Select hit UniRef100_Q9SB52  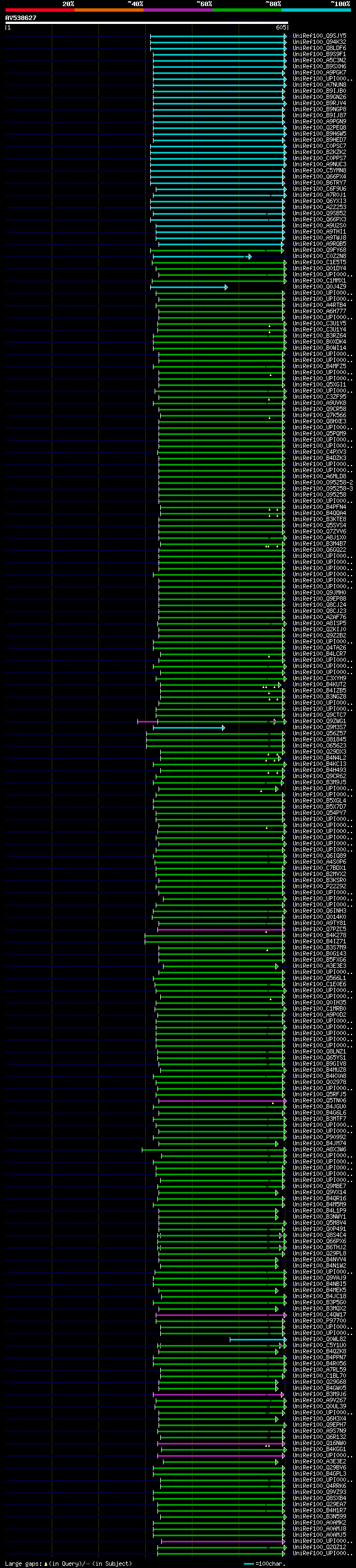click(319, 213)
